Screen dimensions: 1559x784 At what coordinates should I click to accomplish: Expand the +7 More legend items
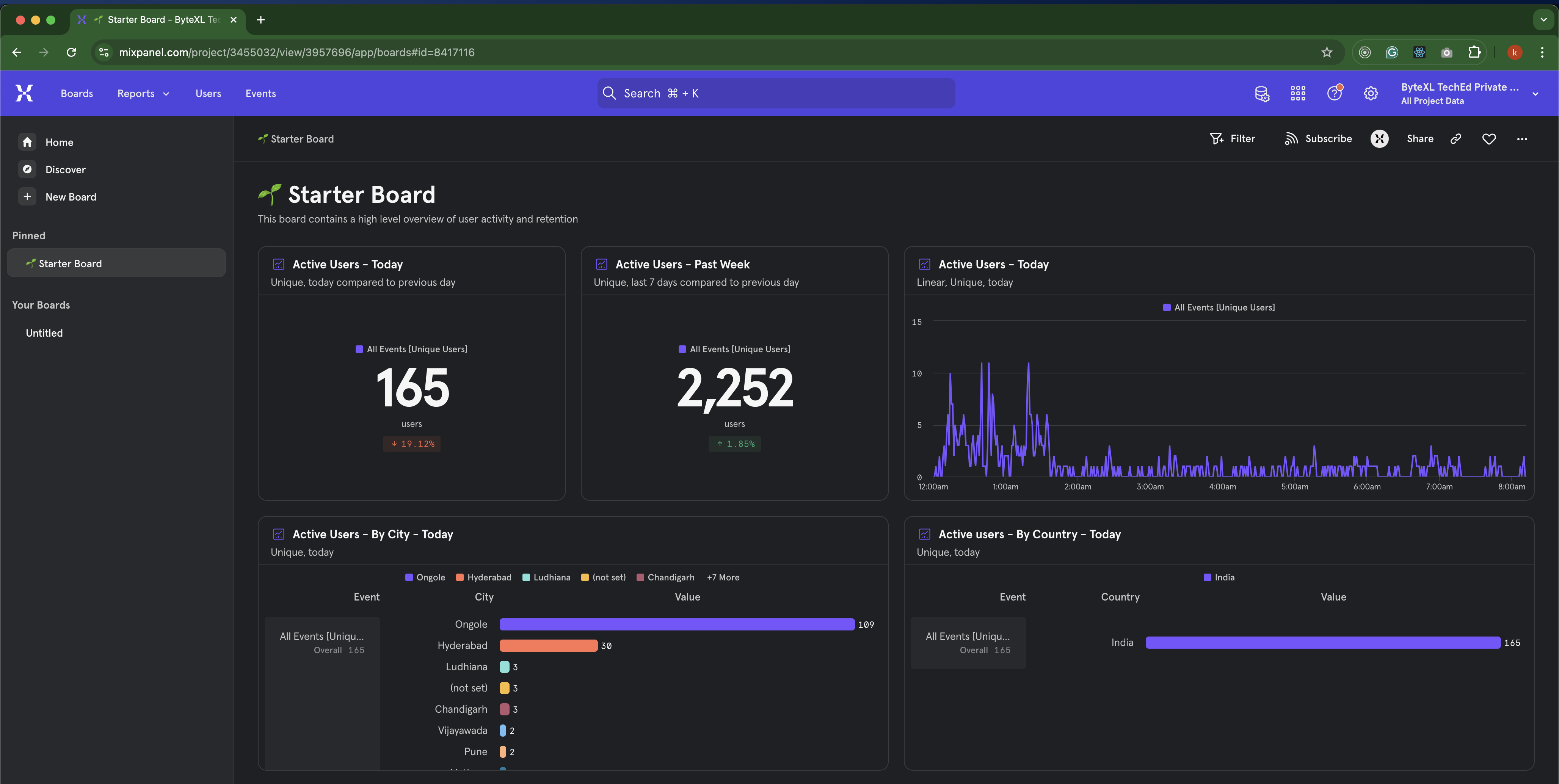[x=723, y=577]
